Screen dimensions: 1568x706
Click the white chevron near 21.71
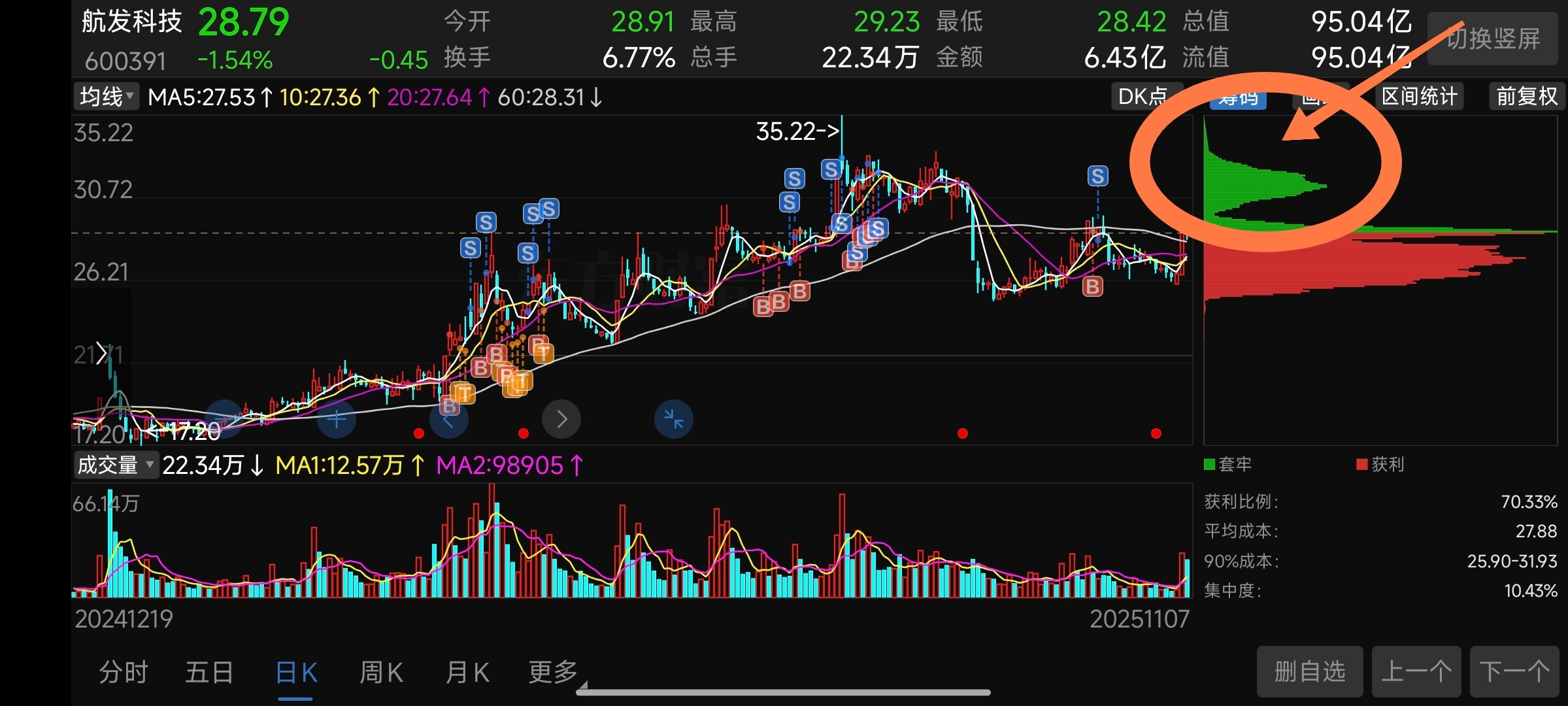(102, 353)
